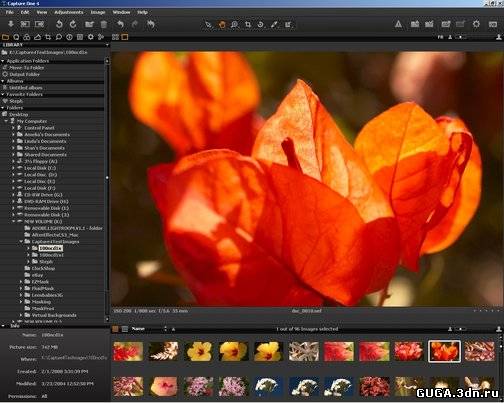This screenshot has width=504, height=403.
Task: Open the Image menu
Action: 98,12
